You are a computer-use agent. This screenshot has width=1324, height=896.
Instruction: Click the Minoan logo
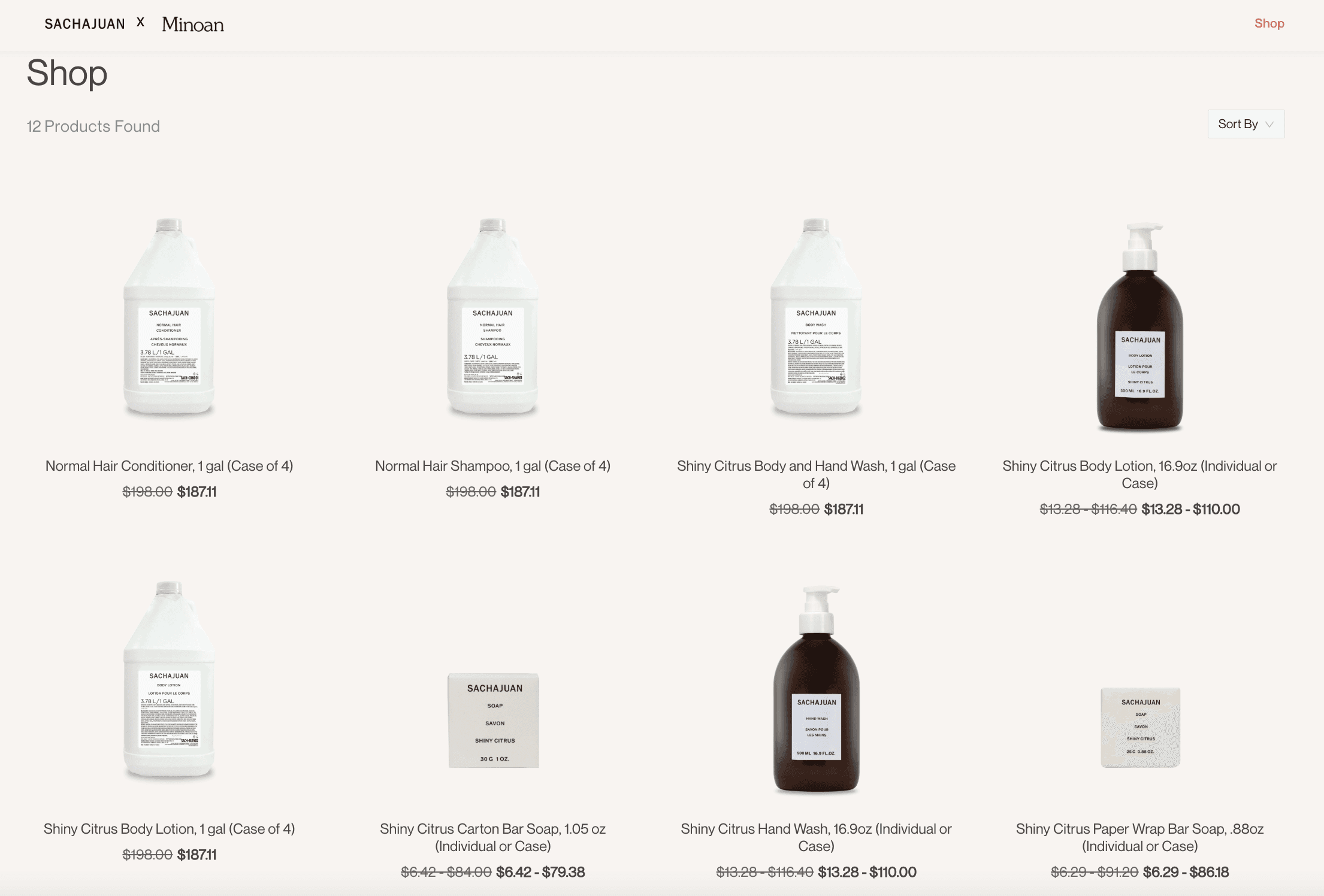tap(193, 25)
